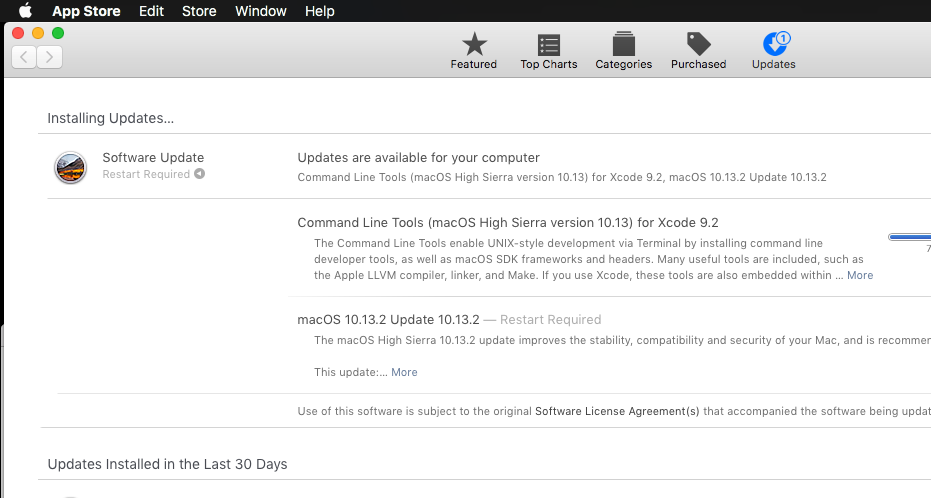Open the Software License Agreement(s) link

(x=617, y=411)
